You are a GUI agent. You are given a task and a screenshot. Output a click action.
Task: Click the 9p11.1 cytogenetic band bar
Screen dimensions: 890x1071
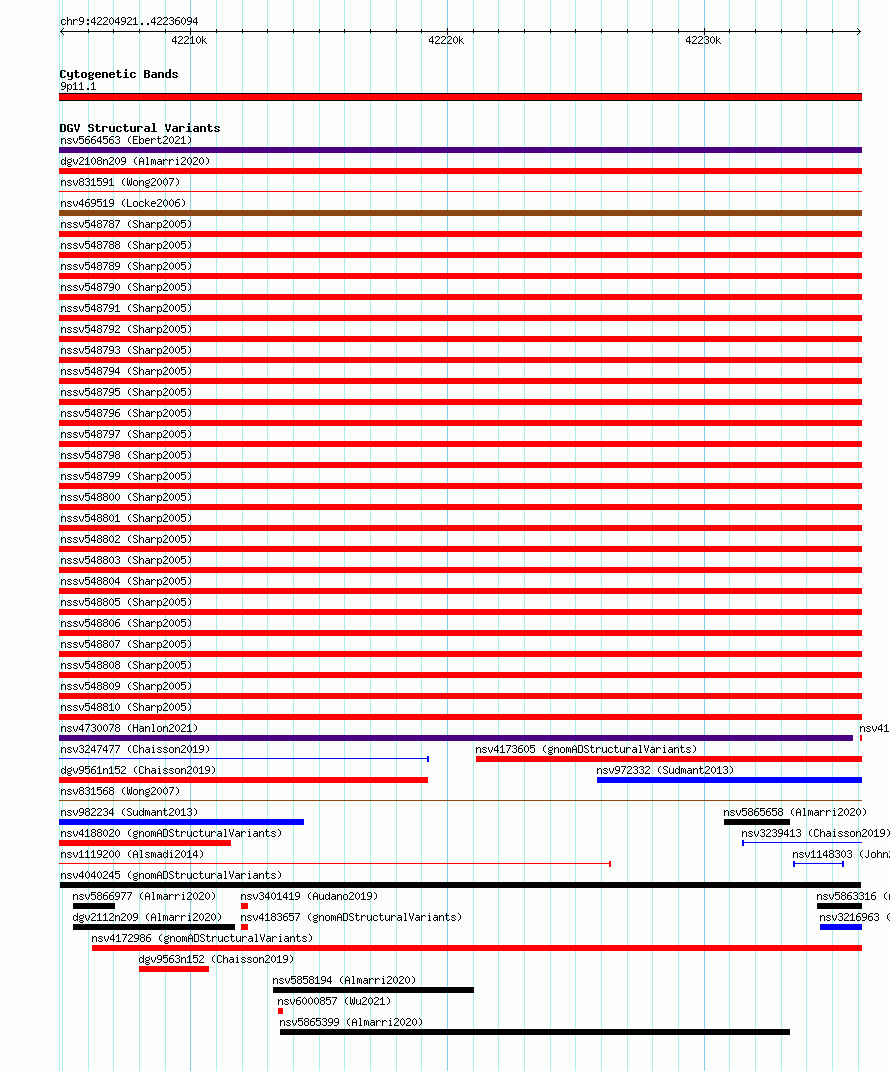pos(460,97)
